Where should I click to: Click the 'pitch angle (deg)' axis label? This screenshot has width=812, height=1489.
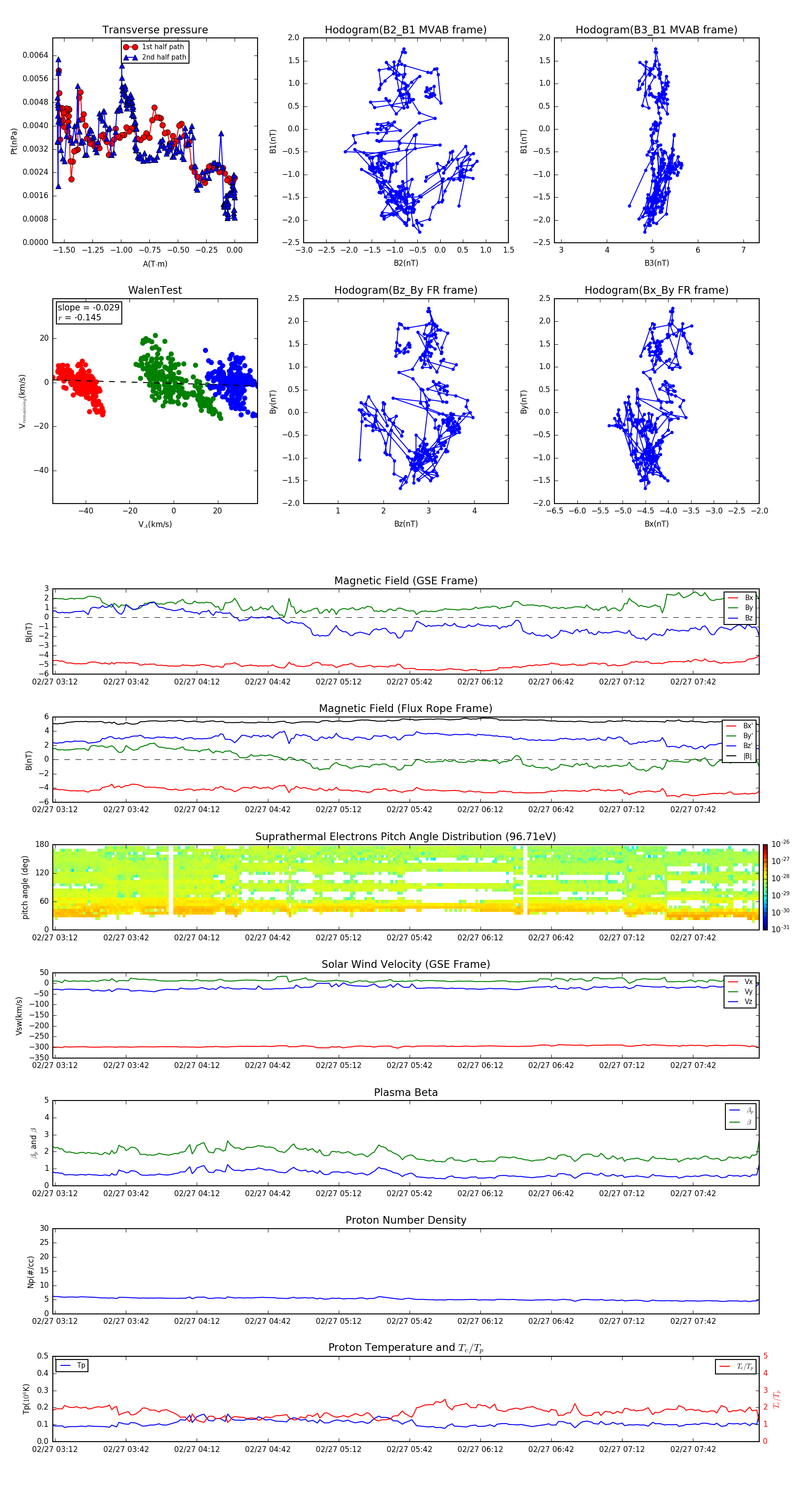point(25,887)
